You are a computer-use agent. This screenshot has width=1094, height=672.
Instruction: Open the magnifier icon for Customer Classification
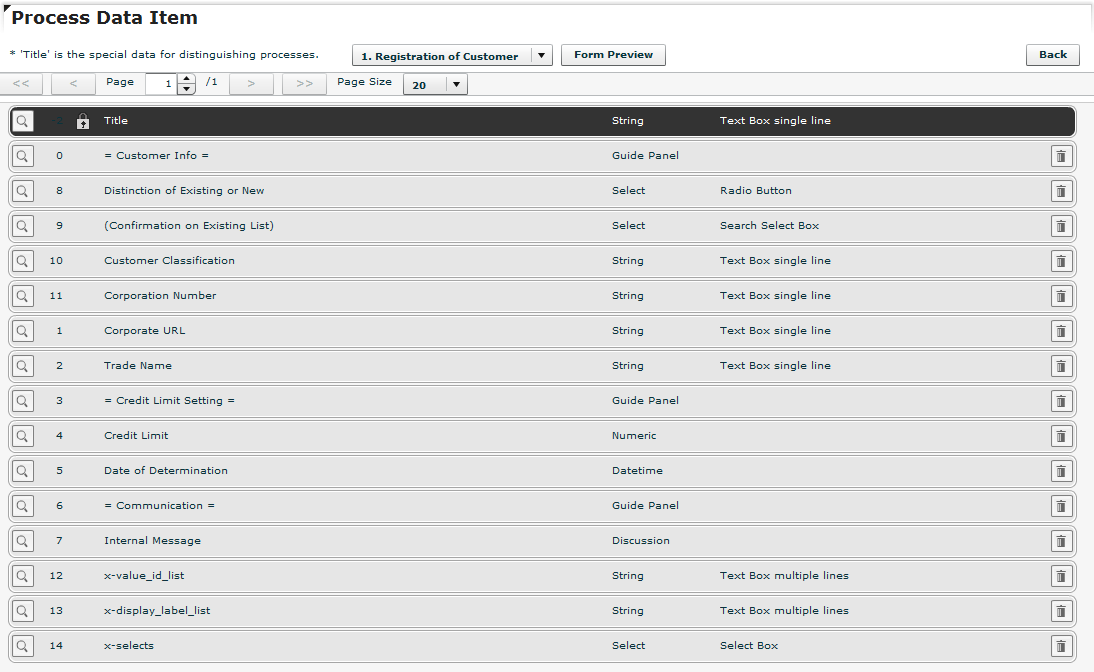coord(22,261)
